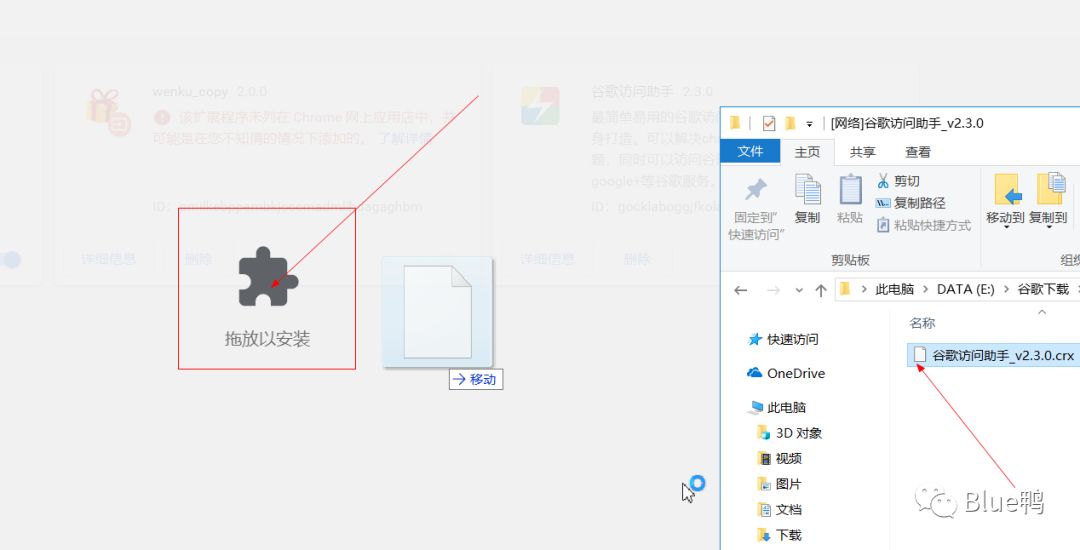Expand chevron between DATA (E:) and 谷歌下载
Screen dimensions: 1080x550
[x=1006, y=290]
